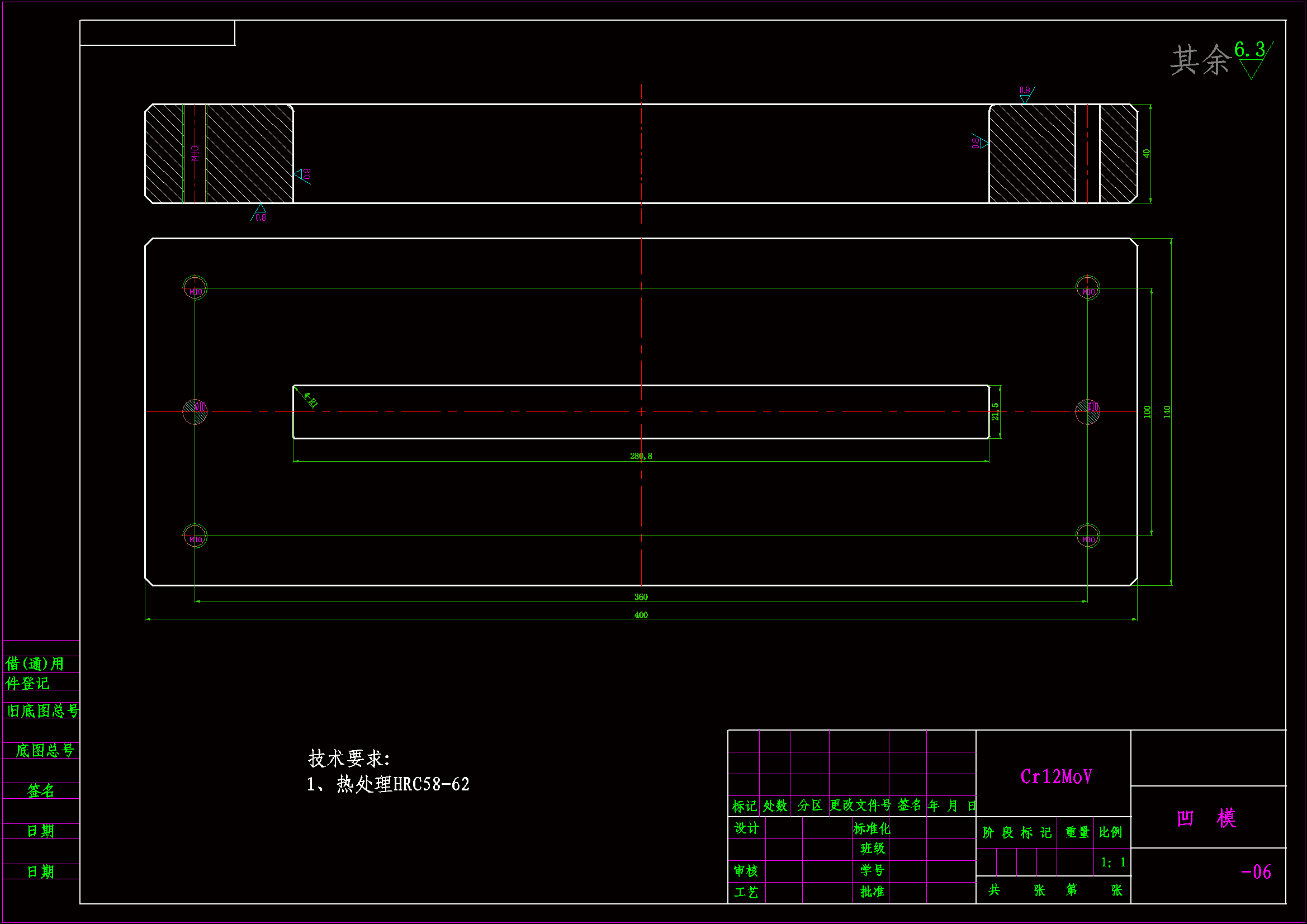Screen dimensions: 1307x924
Task: Select the 热处理HRC58-62 requirement line
Action: click(x=388, y=784)
